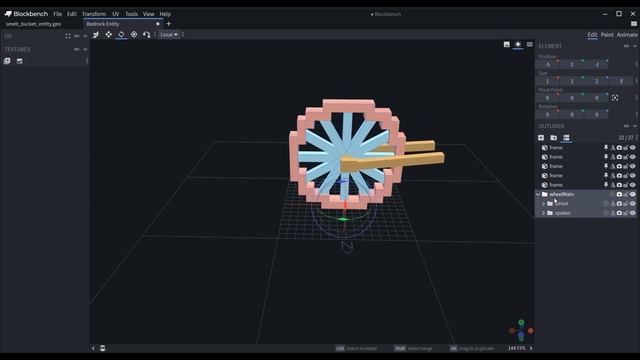640x360 pixels.
Task: Click the tool icon left of Move tool
Action: pos(96,35)
